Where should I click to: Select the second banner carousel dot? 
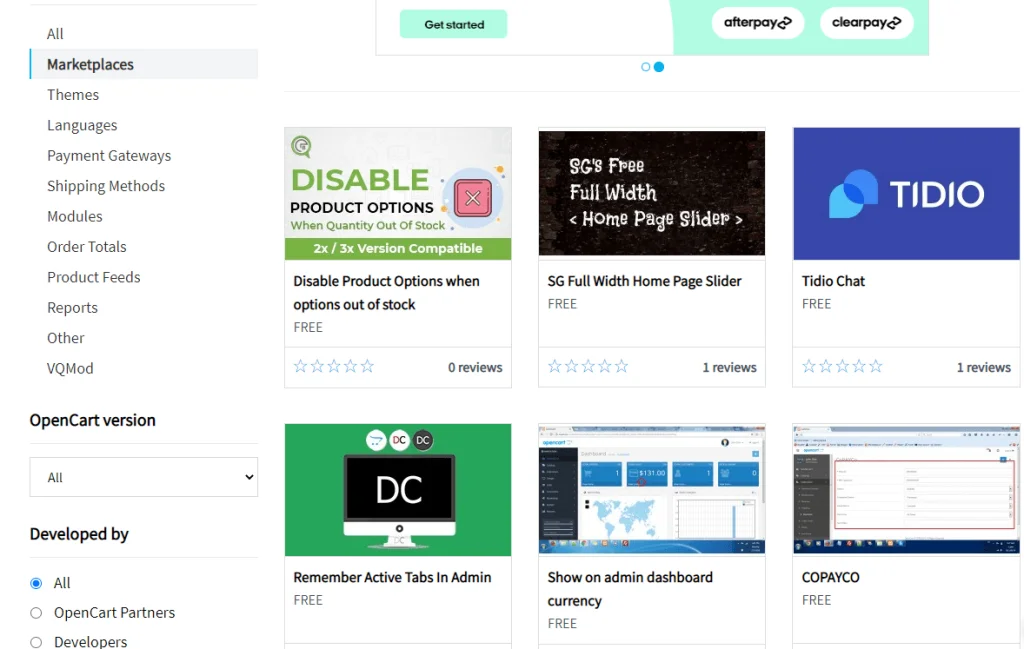click(x=659, y=67)
